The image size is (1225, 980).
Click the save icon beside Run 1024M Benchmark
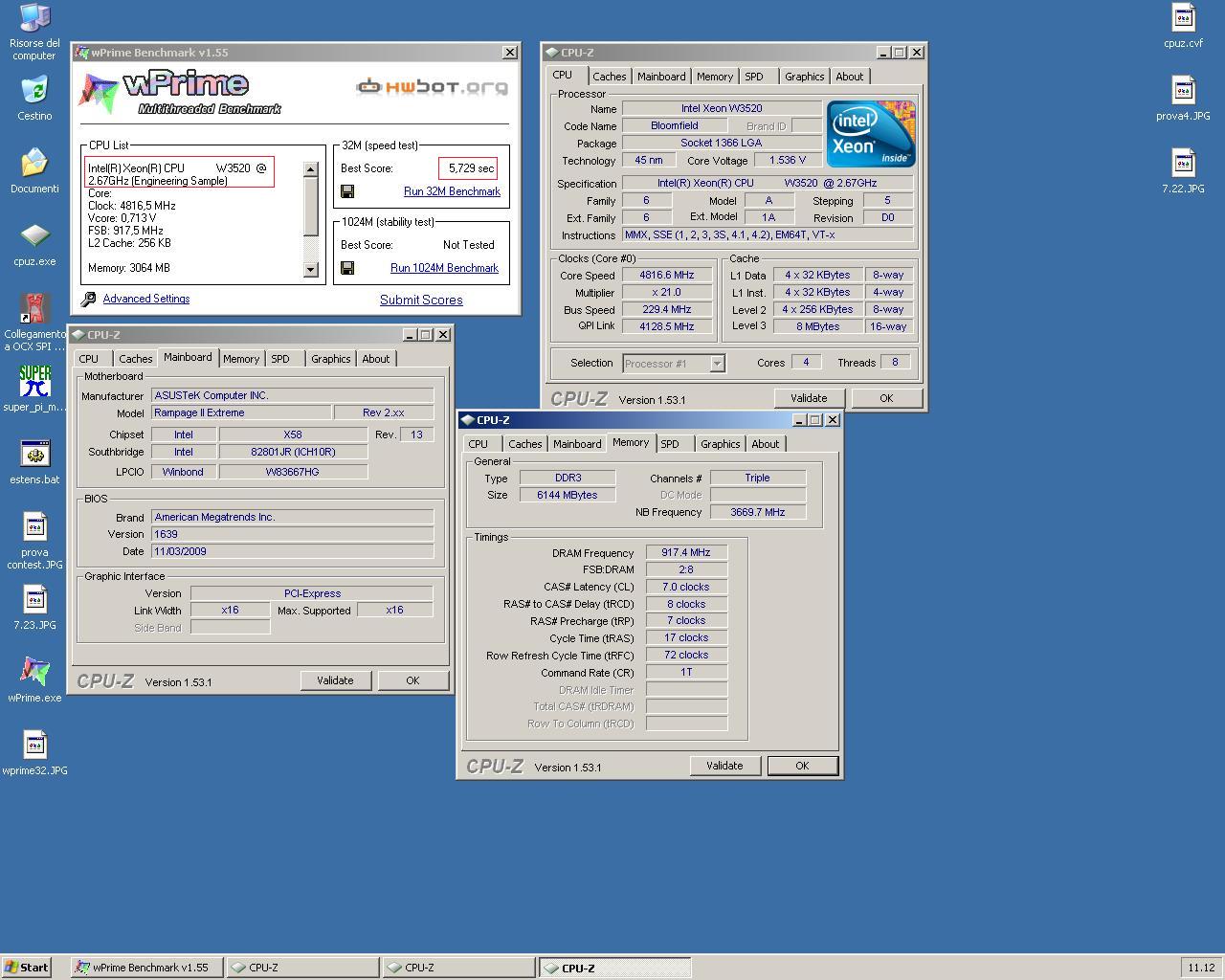pyautogui.click(x=347, y=268)
